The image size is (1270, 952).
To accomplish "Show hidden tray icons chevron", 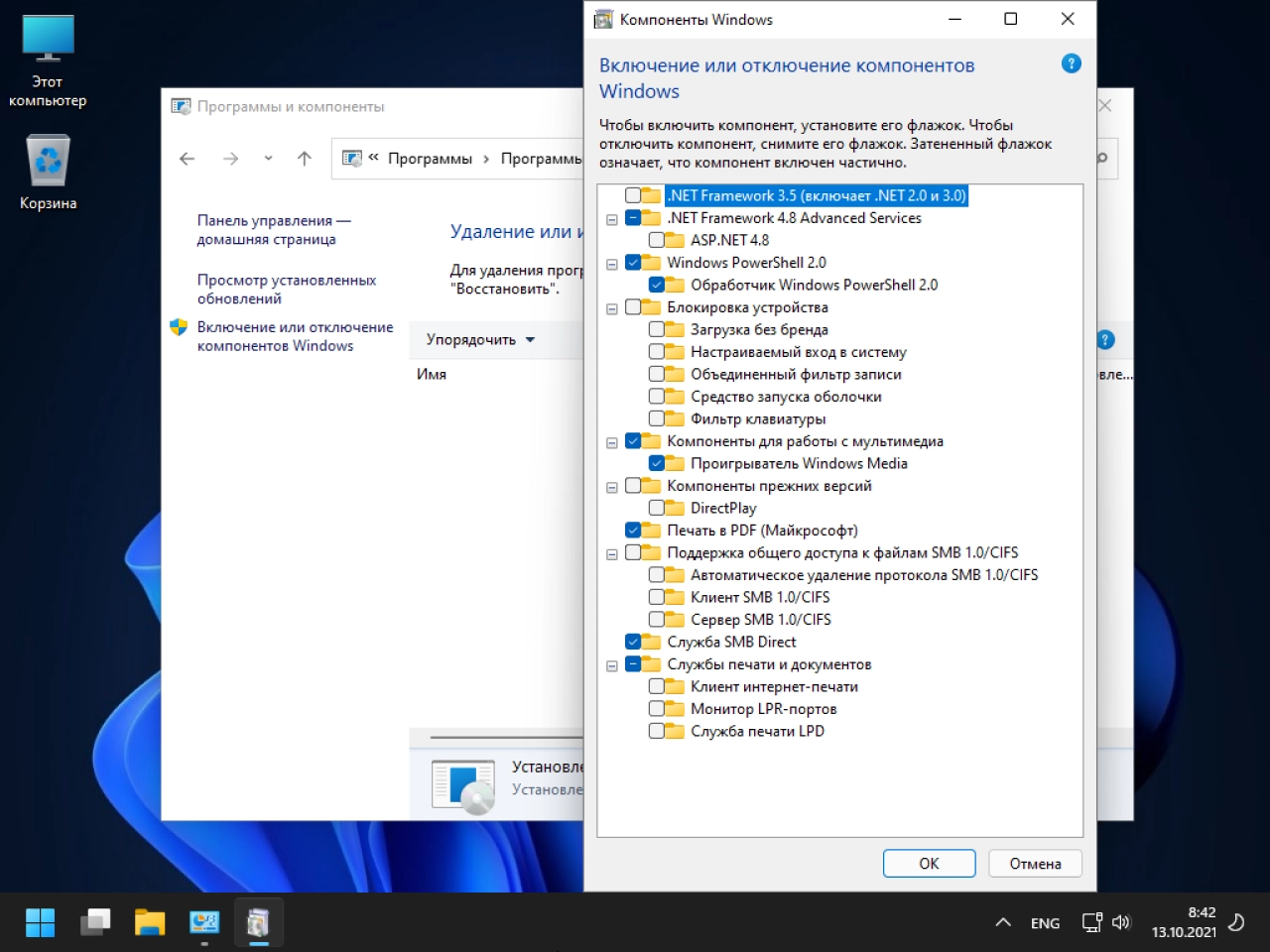I will coord(1003,922).
